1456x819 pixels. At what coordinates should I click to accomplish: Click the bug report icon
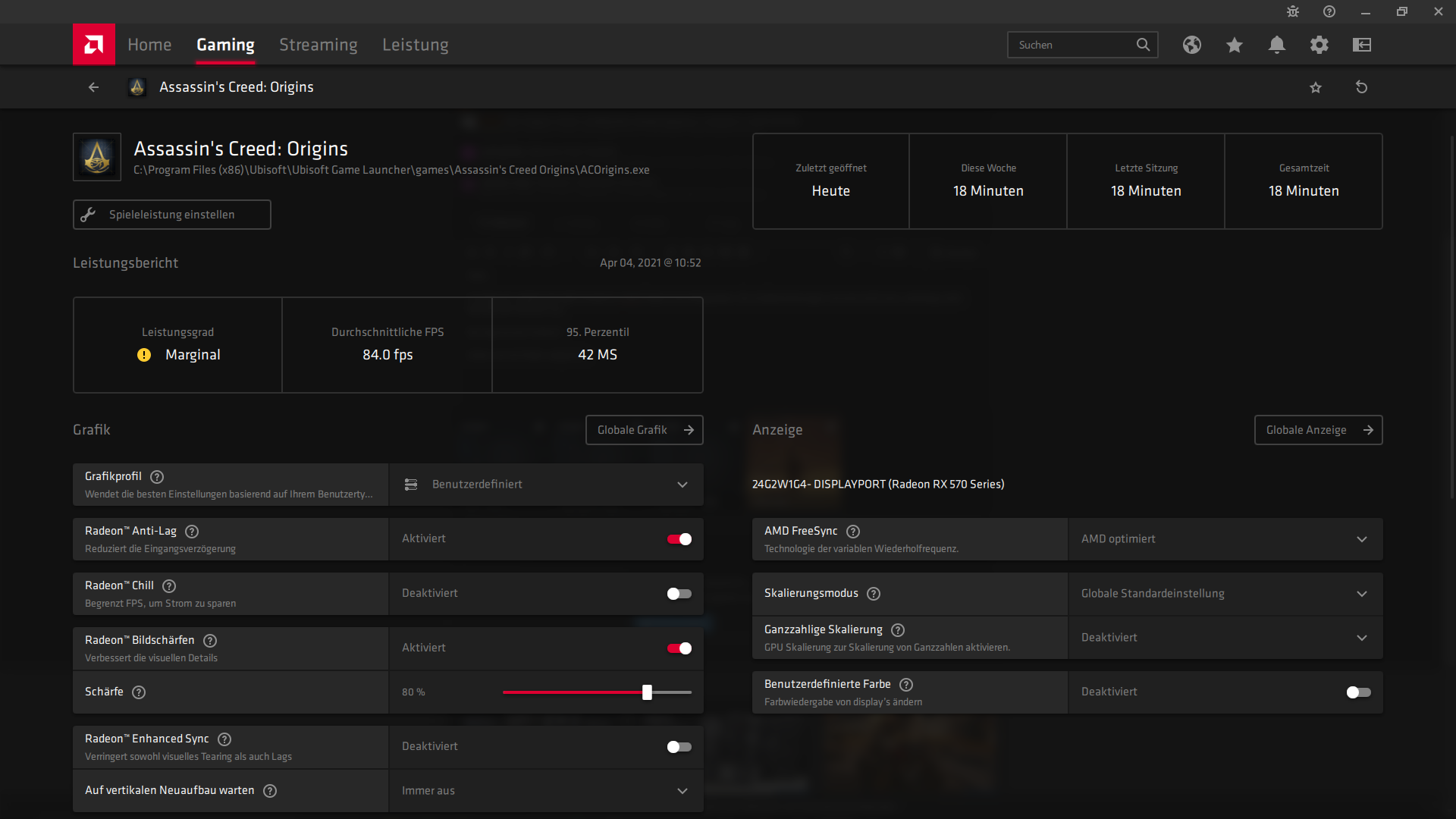click(x=1292, y=11)
